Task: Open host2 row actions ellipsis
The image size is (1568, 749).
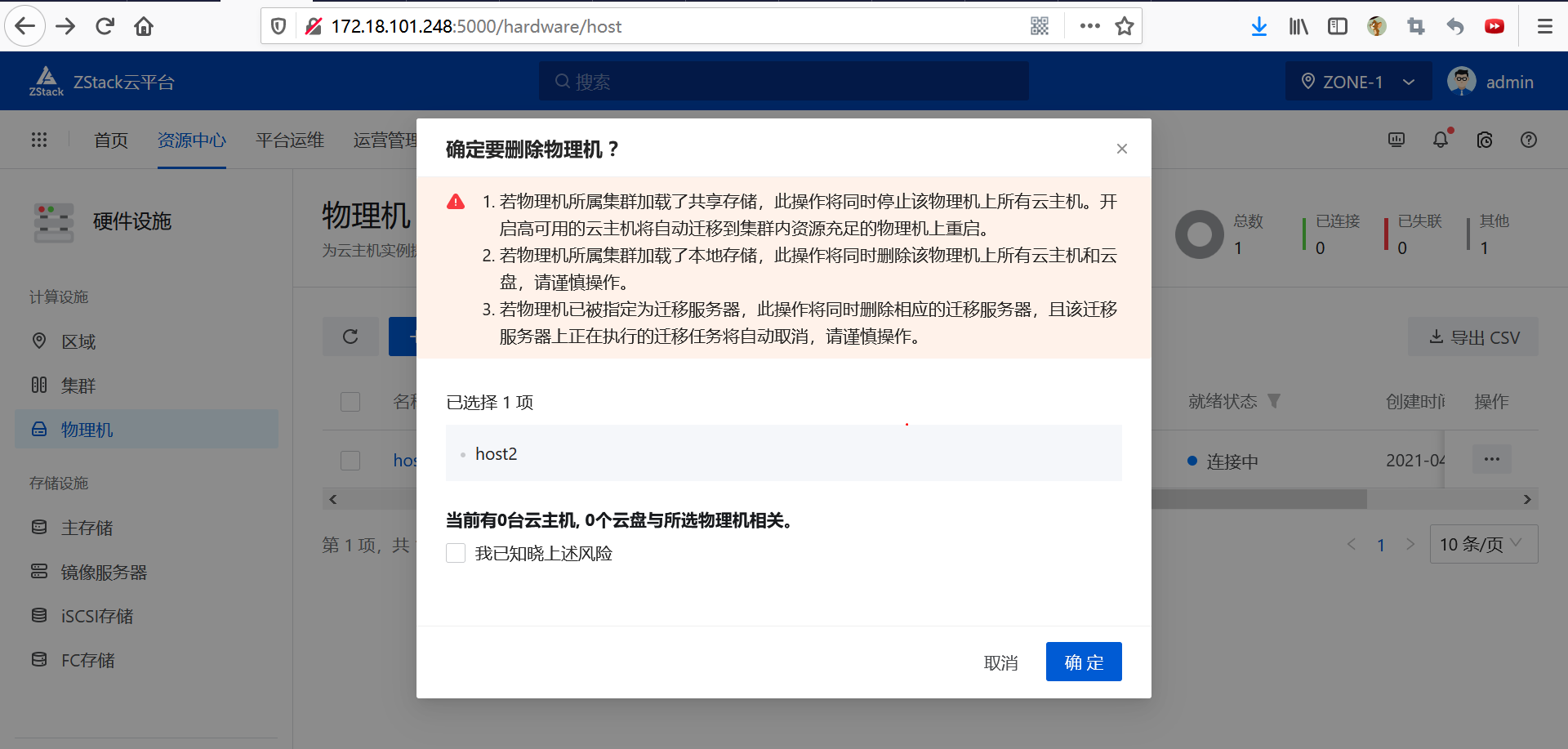Action: 1492,459
